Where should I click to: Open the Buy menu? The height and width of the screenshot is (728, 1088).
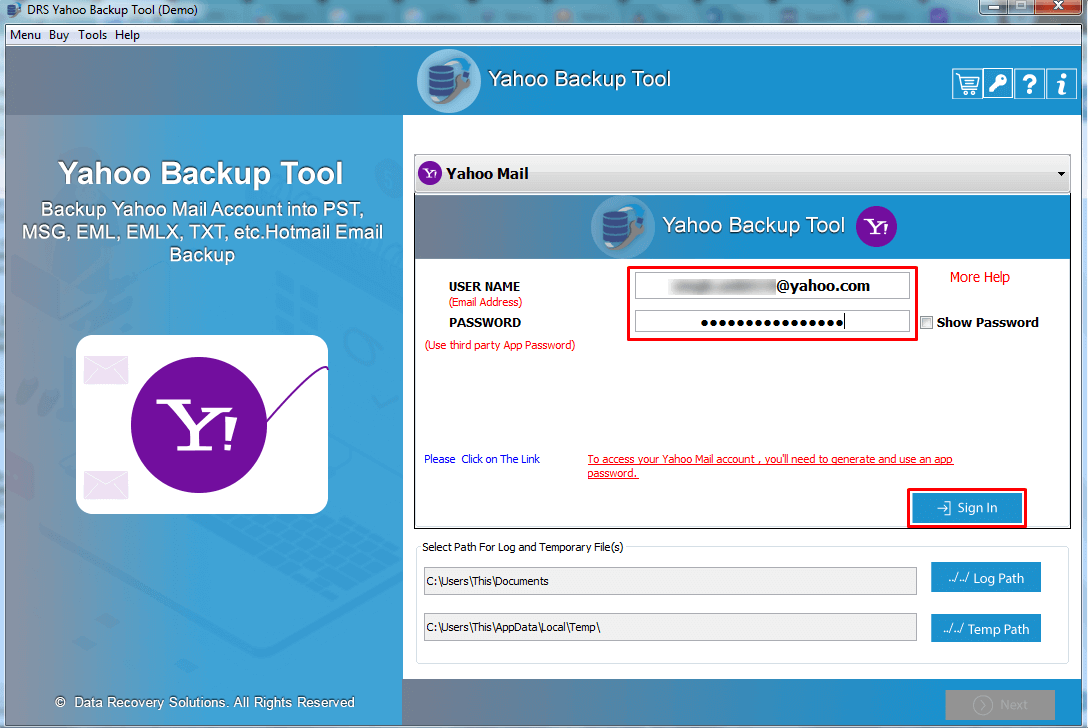[x=59, y=35]
